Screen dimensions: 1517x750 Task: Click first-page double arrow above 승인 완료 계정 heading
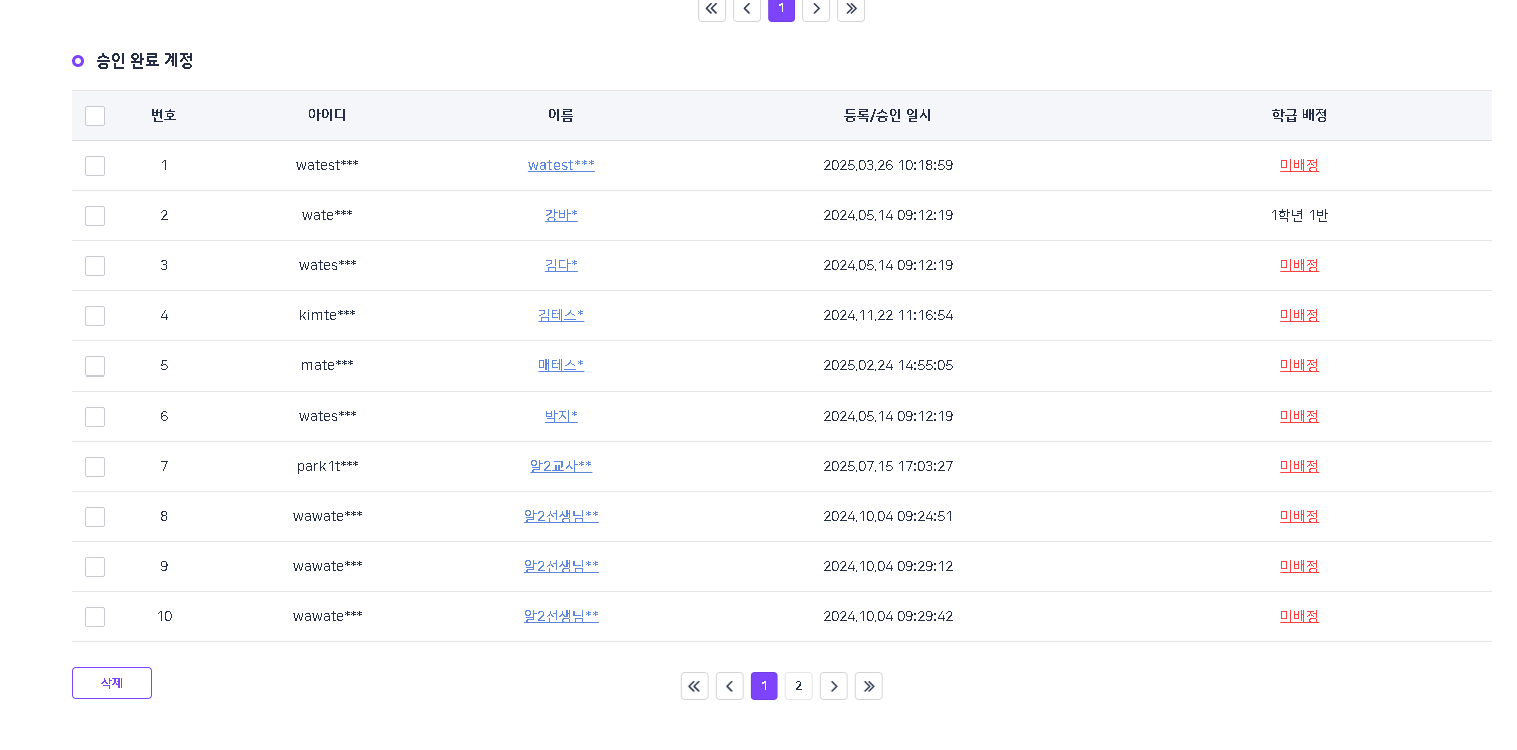[711, 9]
